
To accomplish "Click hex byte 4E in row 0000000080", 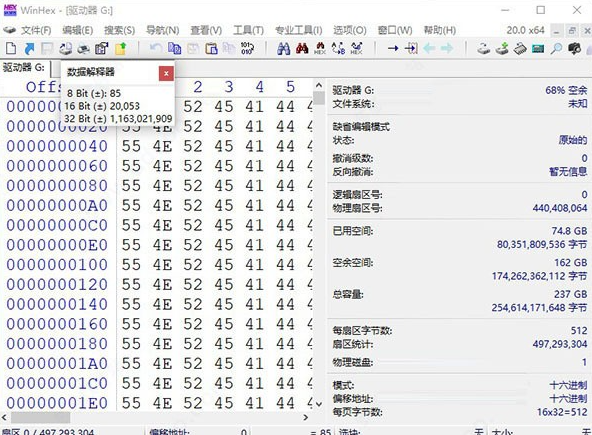I will 162,186.
